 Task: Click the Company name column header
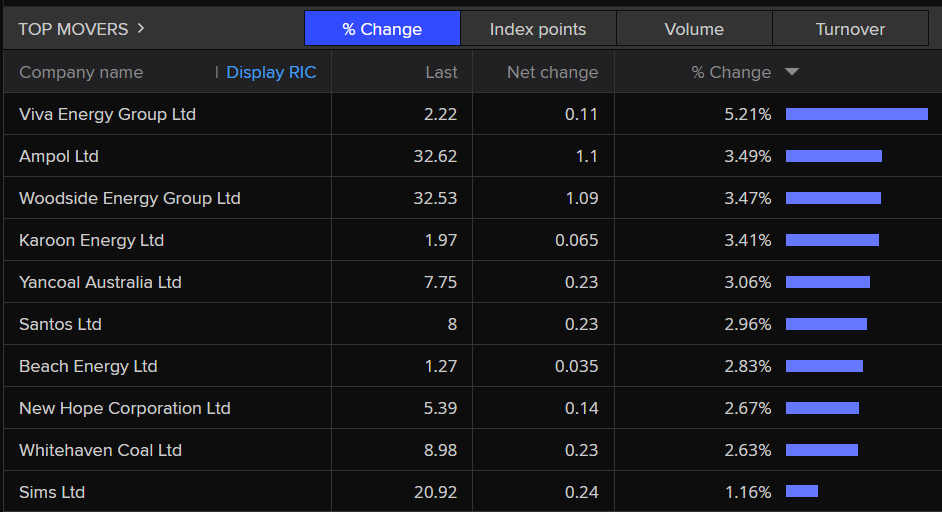click(x=81, y=72)
